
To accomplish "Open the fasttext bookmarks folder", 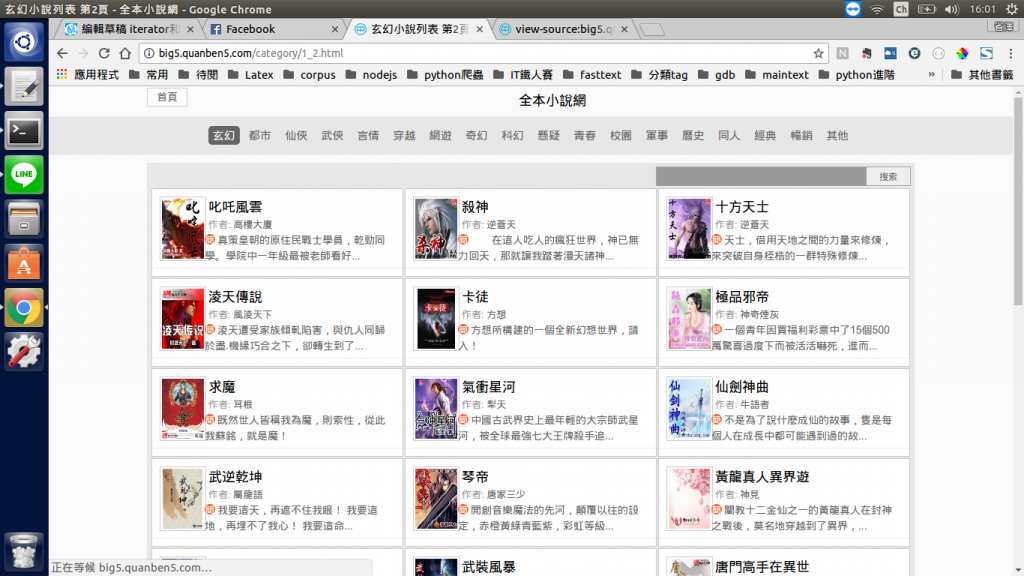I will tap(592, 74).
